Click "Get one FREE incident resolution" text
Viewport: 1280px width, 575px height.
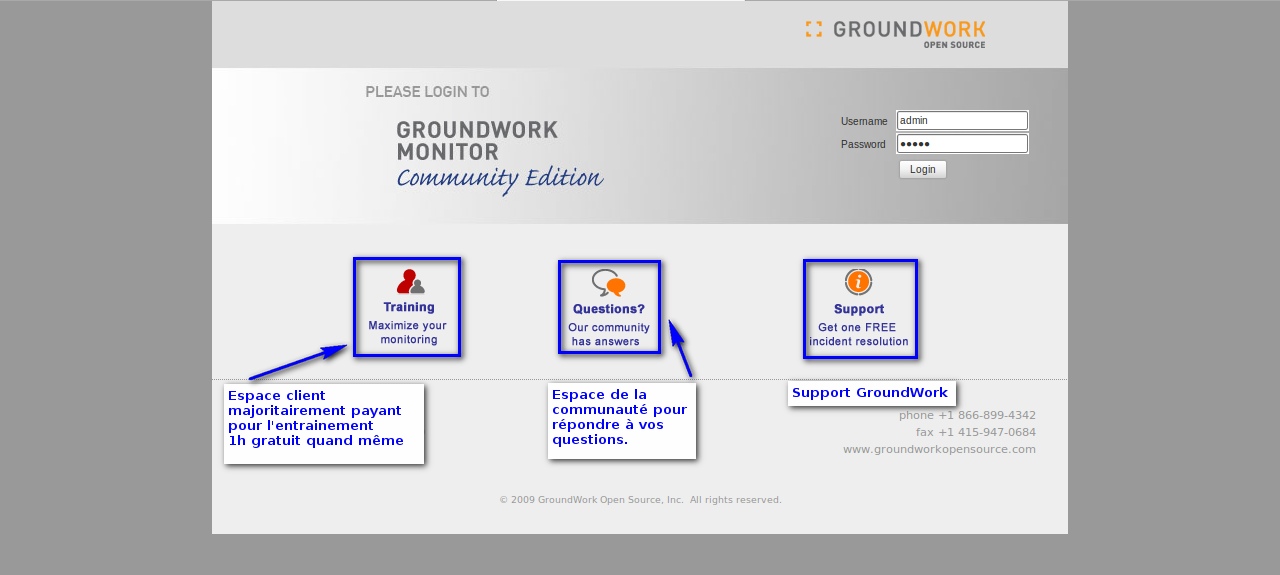859,334
